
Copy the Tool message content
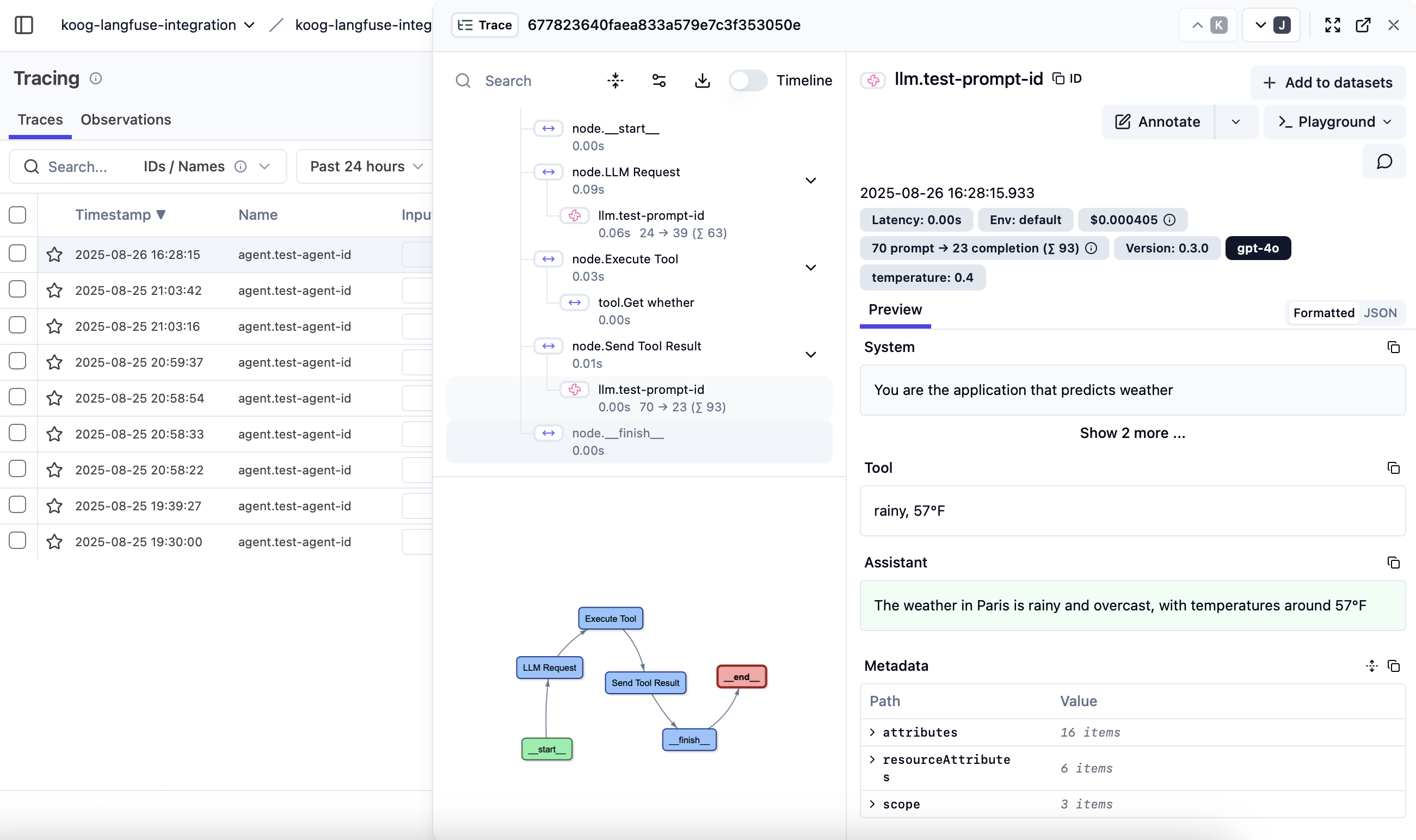click(1393, 467)
